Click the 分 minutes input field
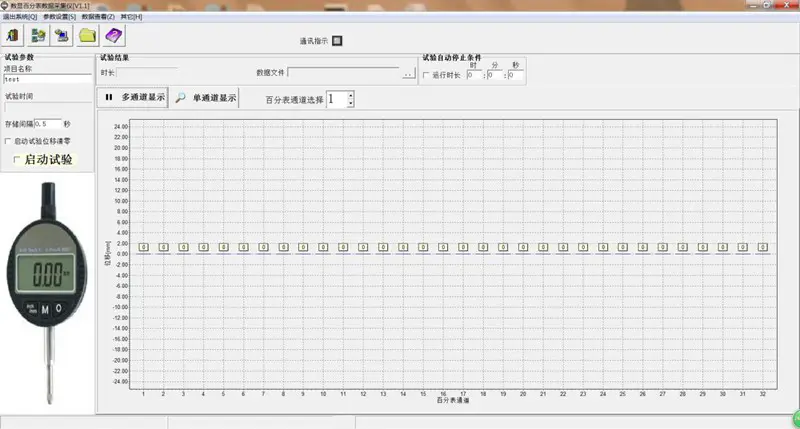Viewport: 800px width, 429px height. 494,75
